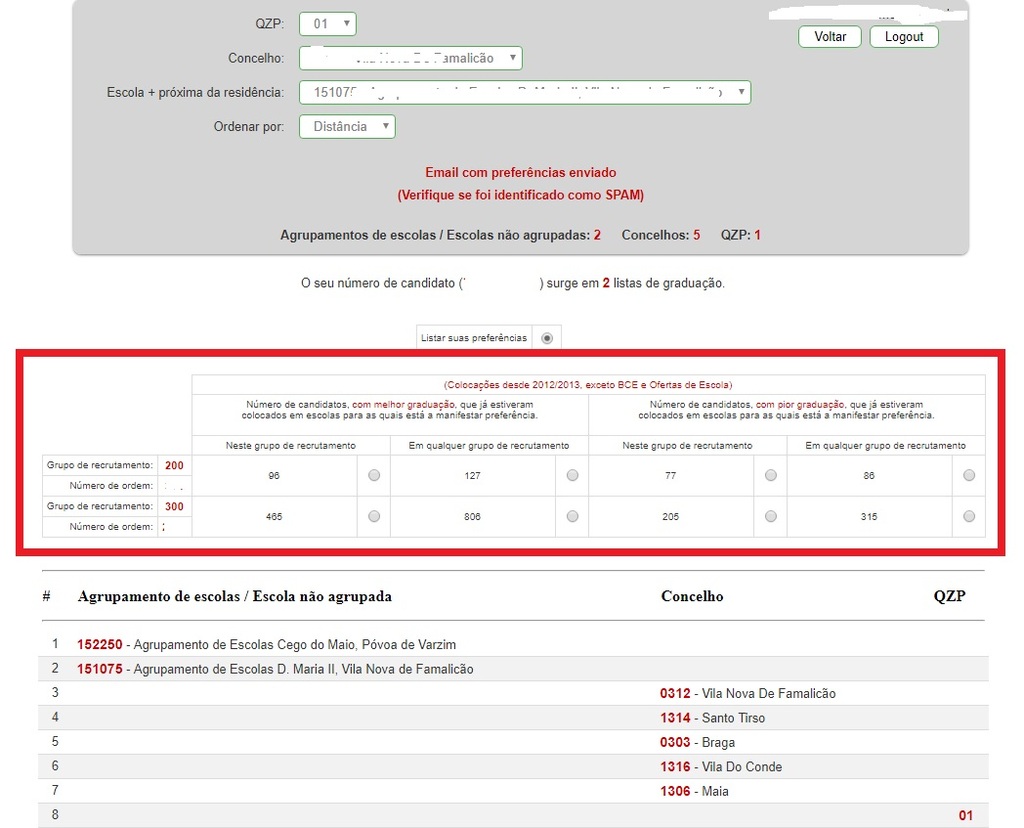Image resolution: width=1024 pixels, height=828 pixels.
Task: Click QZP code 01 in last row
Action: (x=965, y=816)
